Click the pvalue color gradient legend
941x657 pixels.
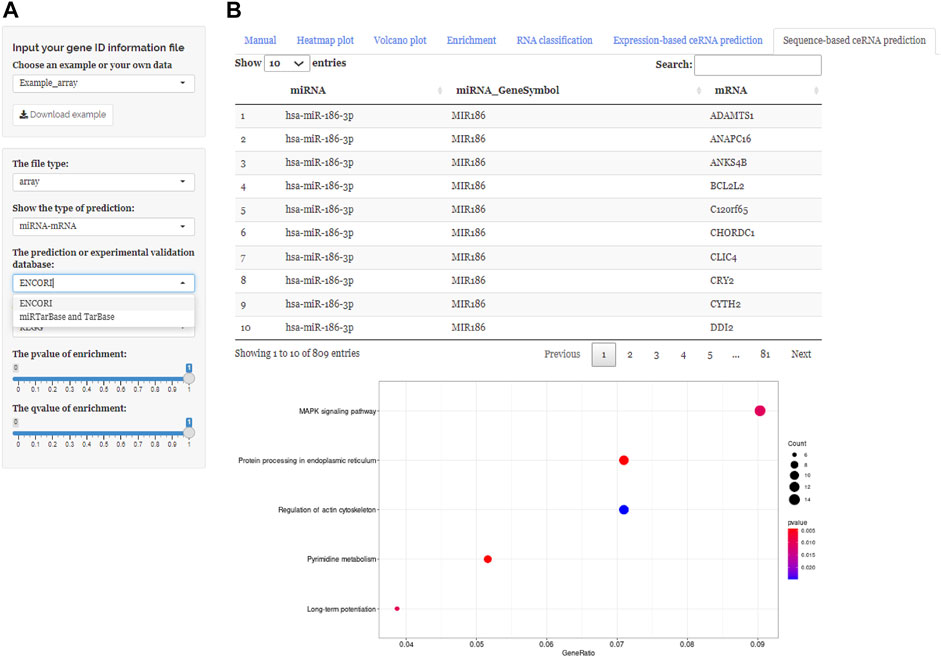click(793, 554)
